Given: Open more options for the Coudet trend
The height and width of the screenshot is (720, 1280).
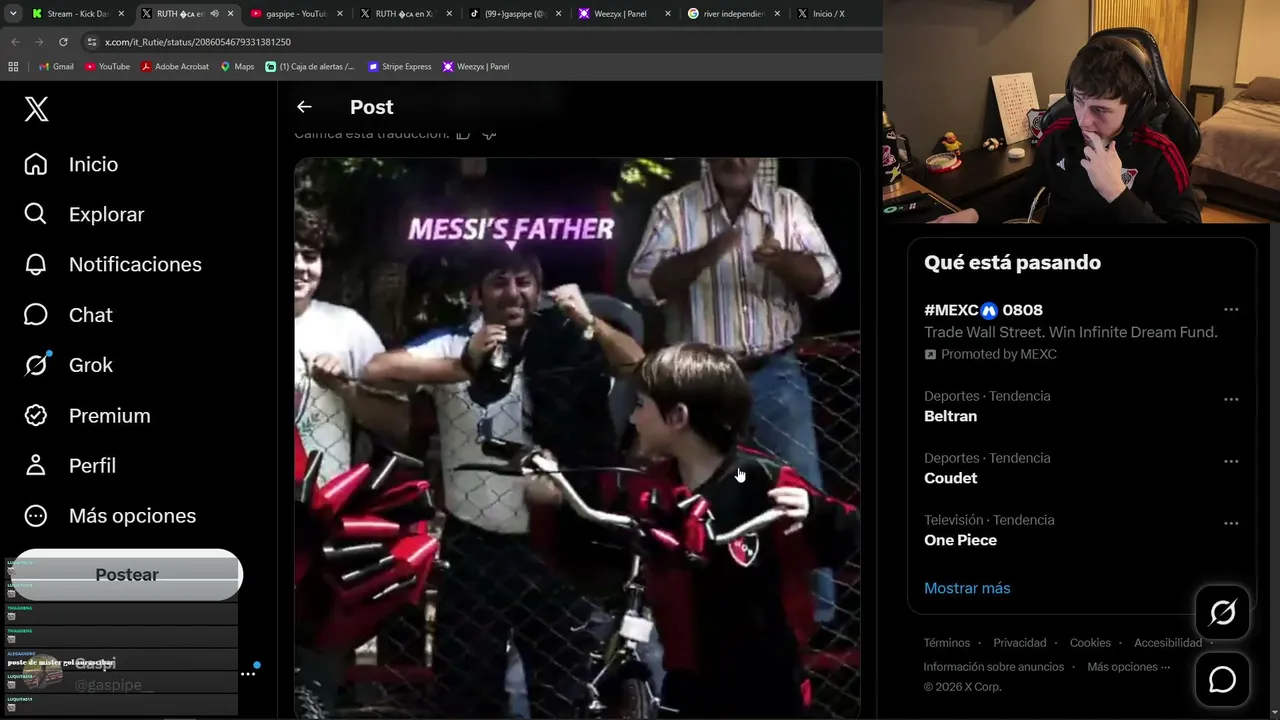Looking at the screenshot, I should coord(1231,461).
